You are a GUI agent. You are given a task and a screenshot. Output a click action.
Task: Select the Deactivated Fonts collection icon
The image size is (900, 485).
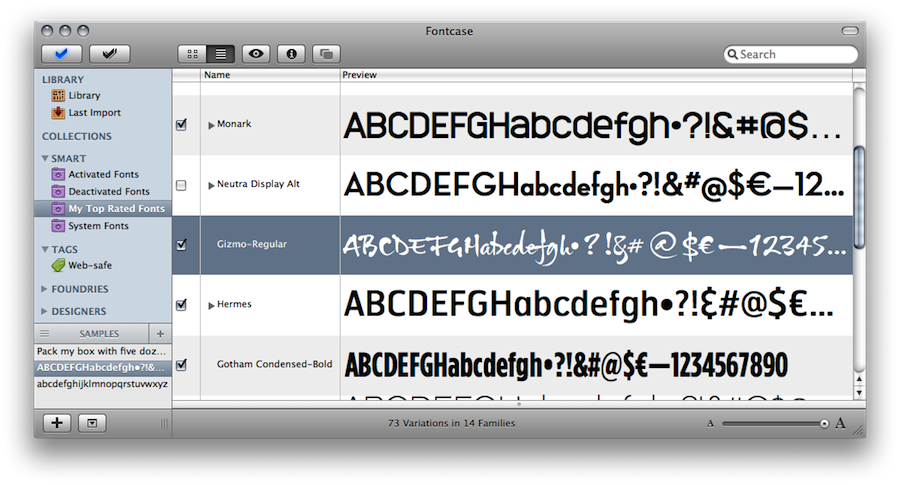tap(58, 191)
